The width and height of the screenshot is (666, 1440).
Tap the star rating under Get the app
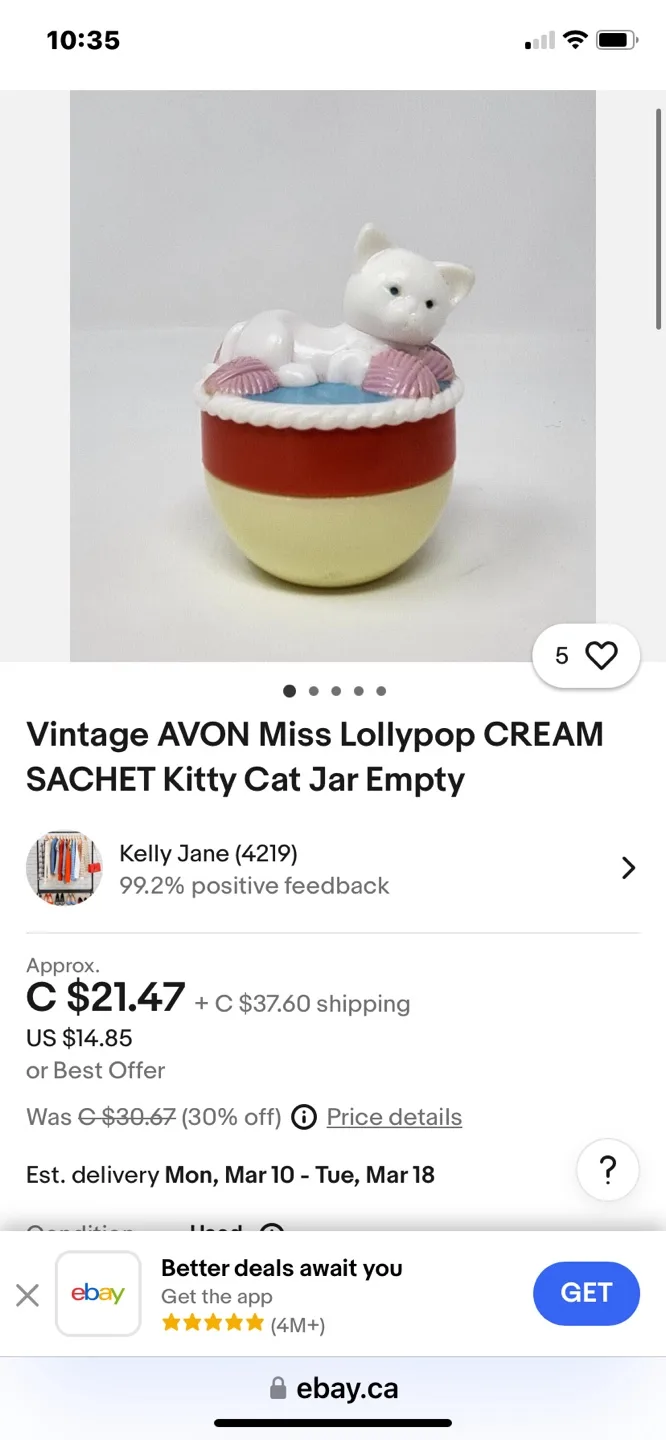click(212, 1321)
